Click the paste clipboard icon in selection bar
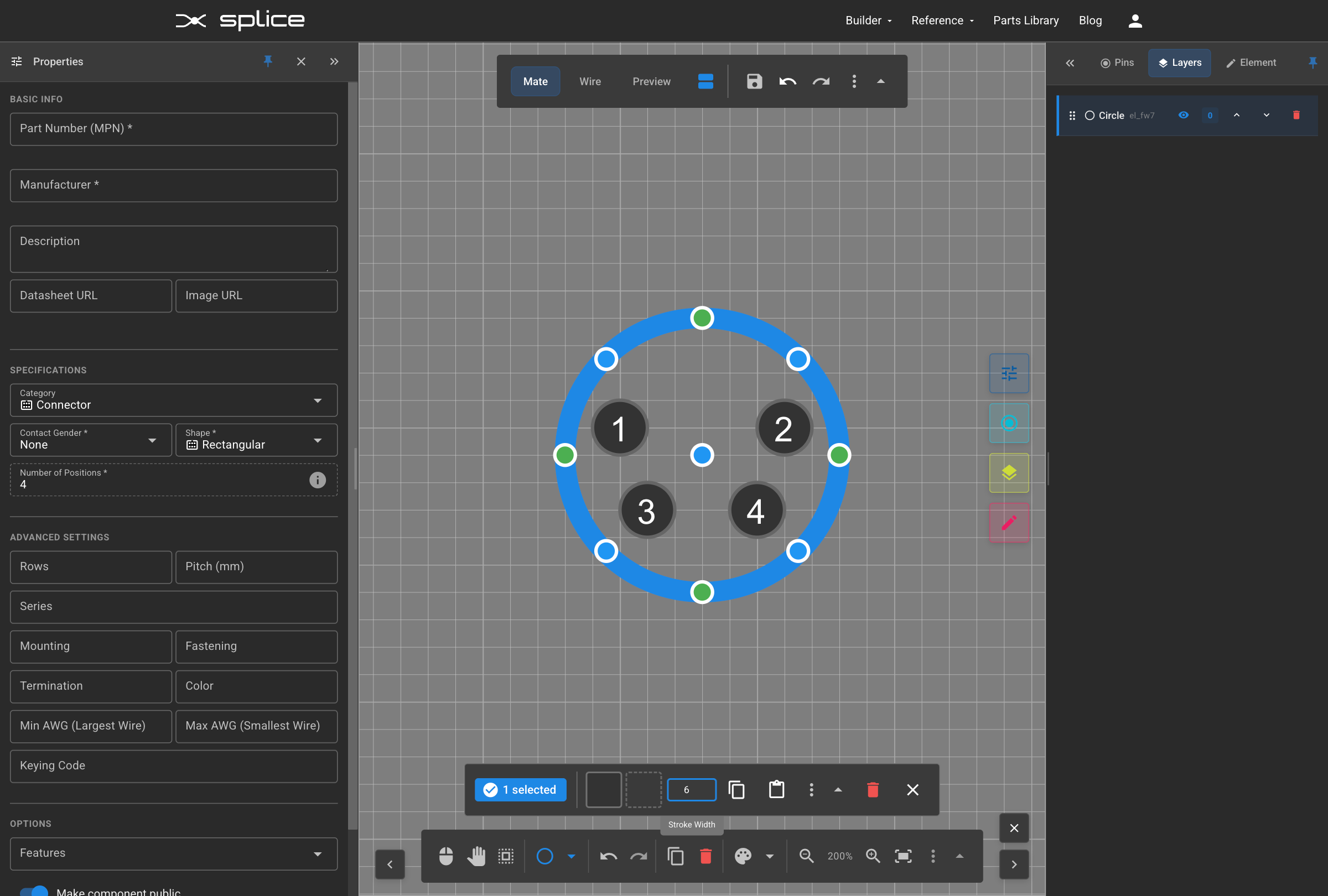Screen dimensions: 1328x896 pos(776,790)
